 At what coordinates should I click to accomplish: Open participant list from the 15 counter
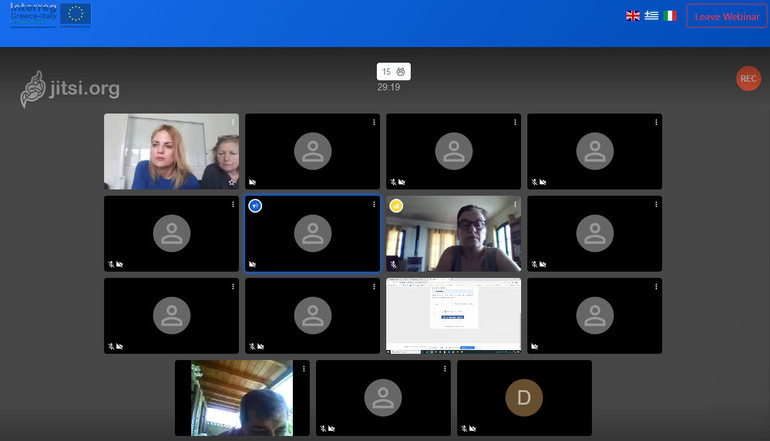tap(393, 72)
